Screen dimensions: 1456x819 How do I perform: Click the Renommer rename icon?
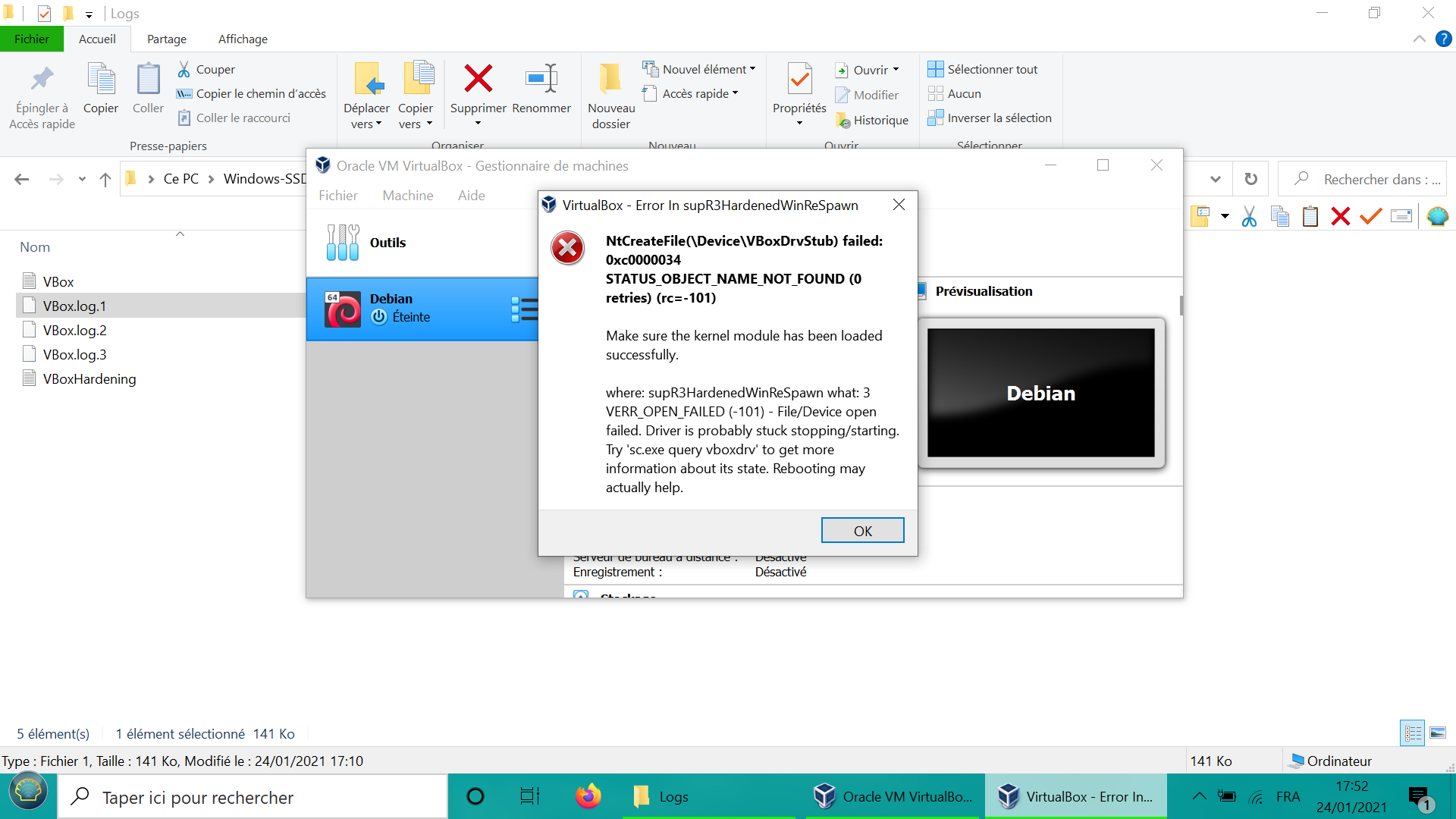click(x=541, y=79)
